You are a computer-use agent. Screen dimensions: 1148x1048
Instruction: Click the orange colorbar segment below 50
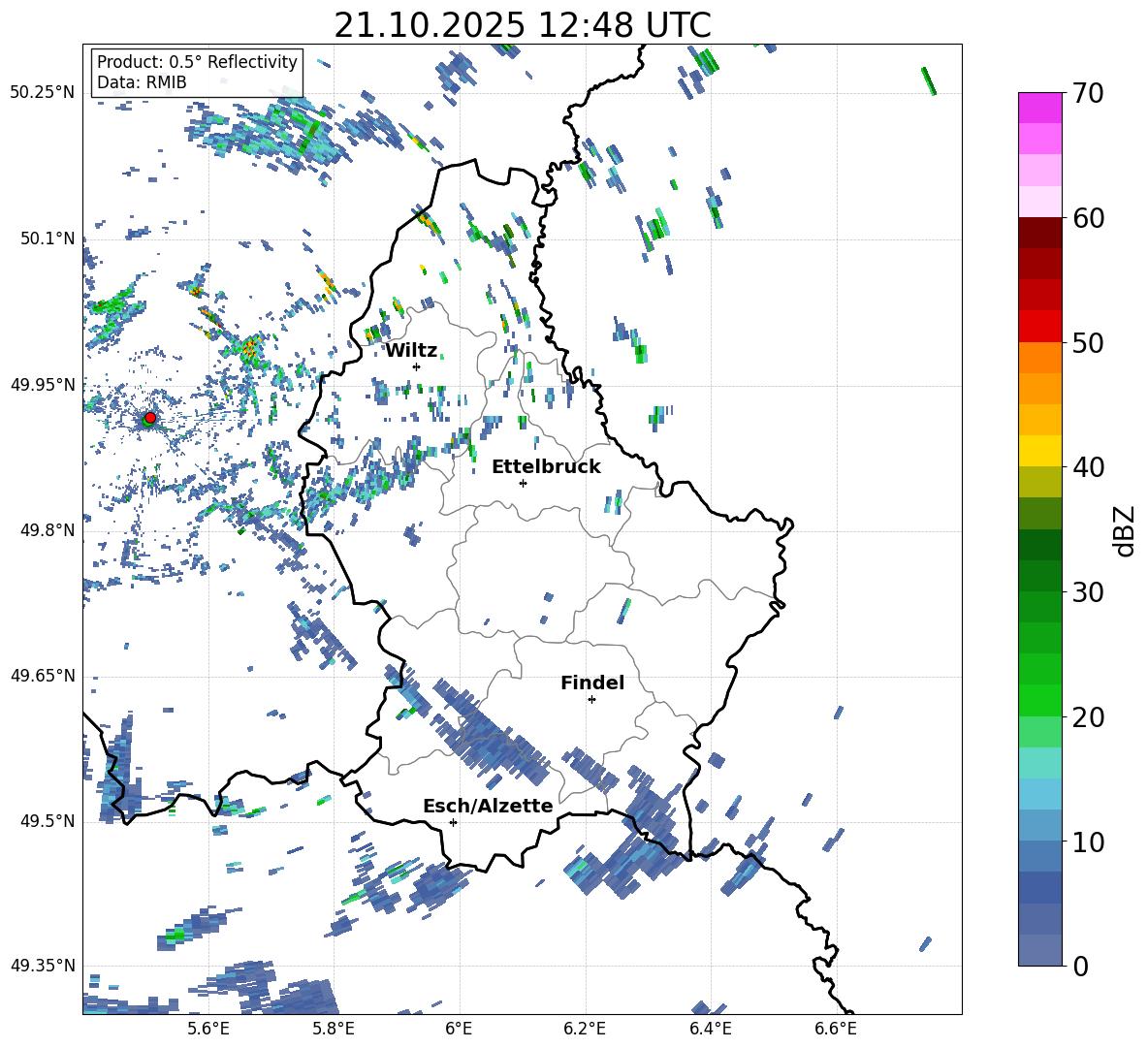(x=1039, y=358)
